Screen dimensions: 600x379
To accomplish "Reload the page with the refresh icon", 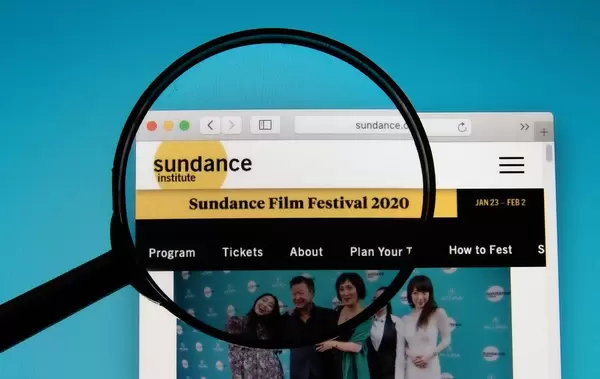I will point(462,127).
